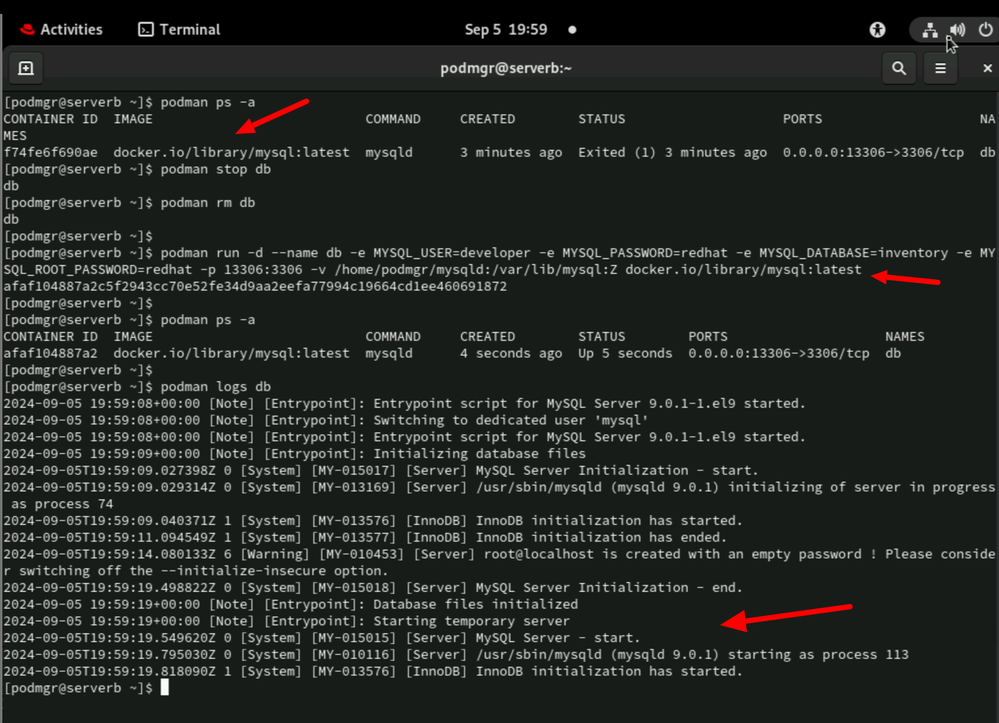Click the wired network status icon
Screen dimensions: 999x723
(x=930, y=30)
